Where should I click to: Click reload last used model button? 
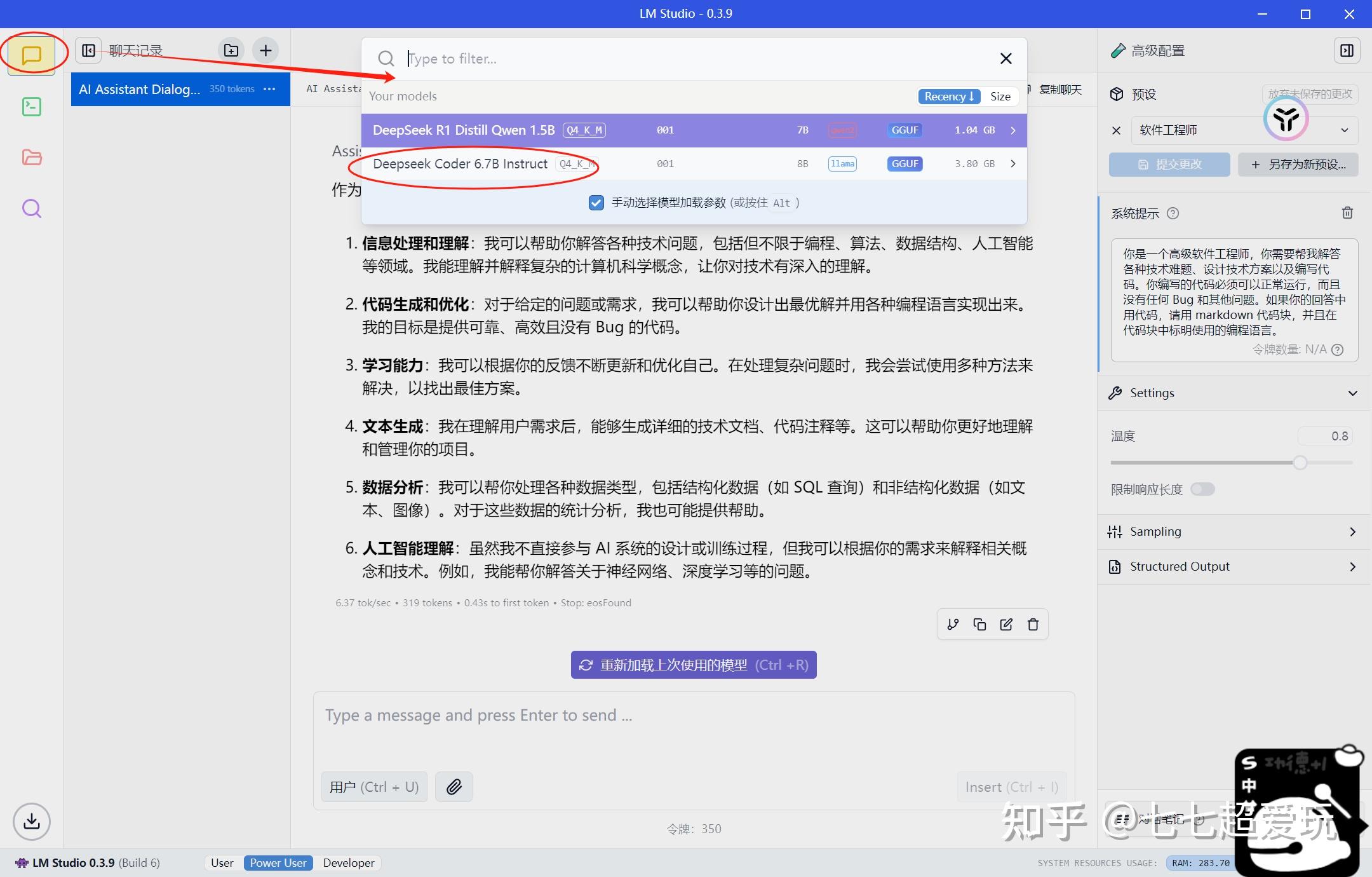(694, 665)
